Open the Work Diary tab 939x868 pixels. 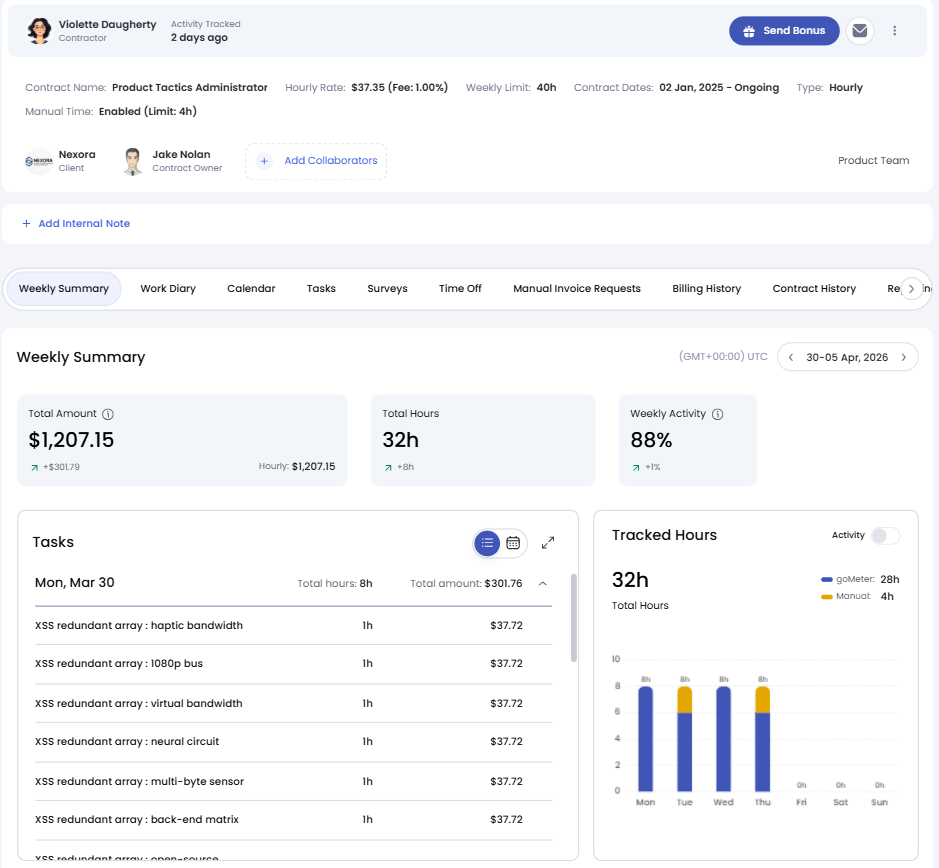pyautogui.click(x=168, y=289)
